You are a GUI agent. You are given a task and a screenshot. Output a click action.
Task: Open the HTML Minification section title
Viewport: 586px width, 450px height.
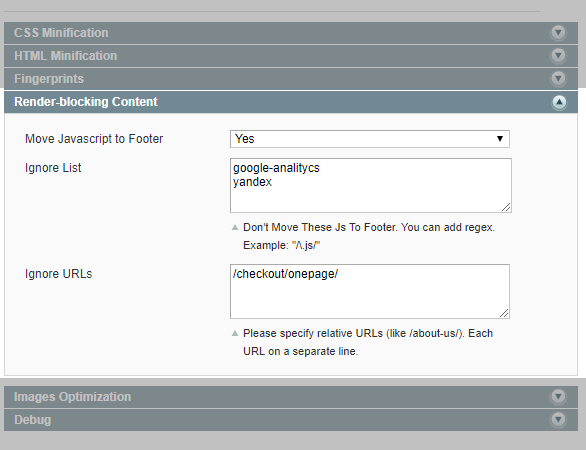(x=66, y=56)
